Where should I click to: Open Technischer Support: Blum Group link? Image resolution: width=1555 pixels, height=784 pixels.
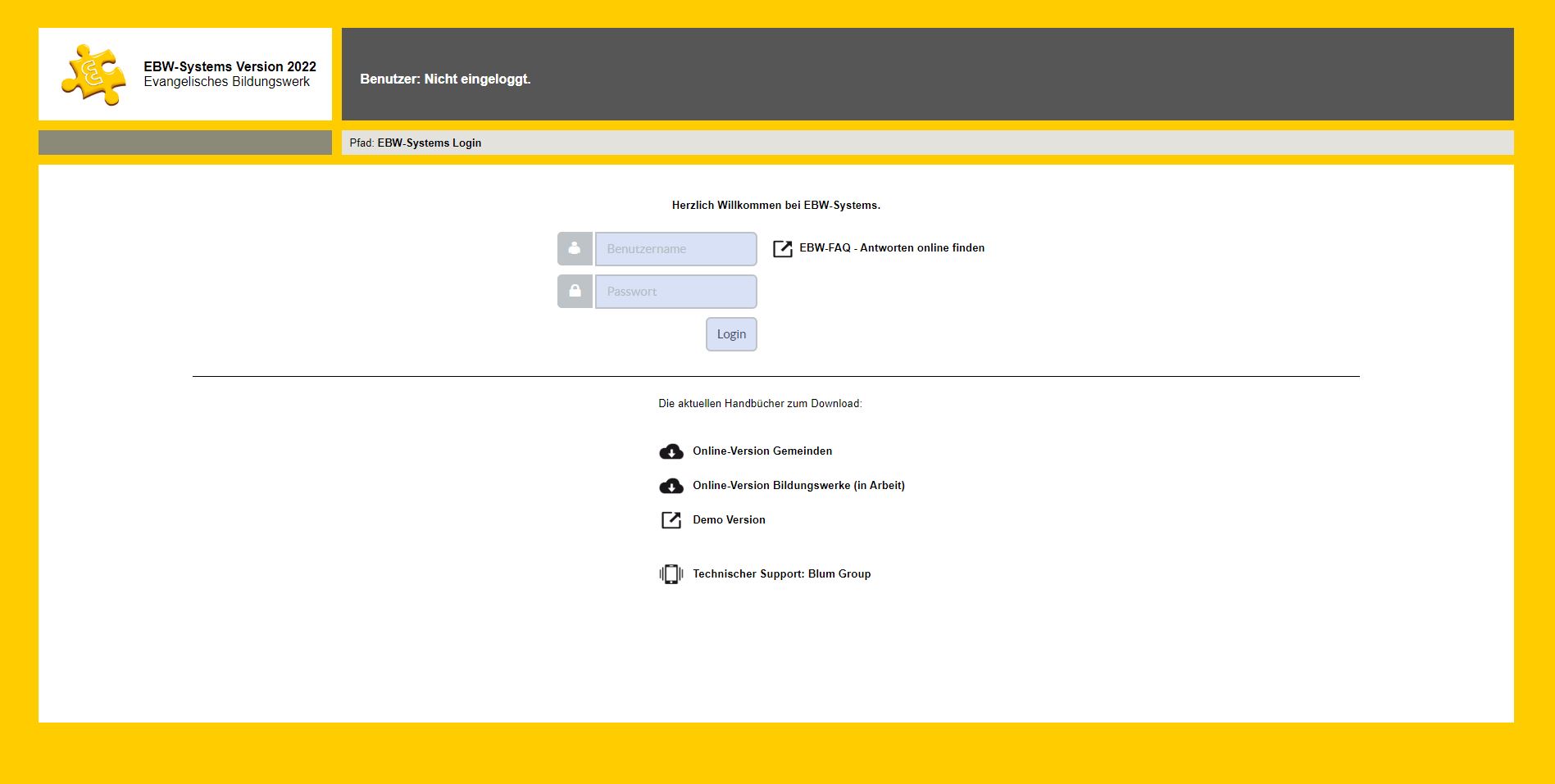tap(782, 573)
